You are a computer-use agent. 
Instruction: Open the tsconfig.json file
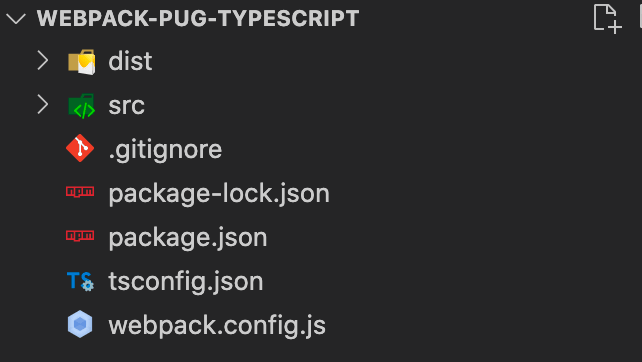(186, 282)
